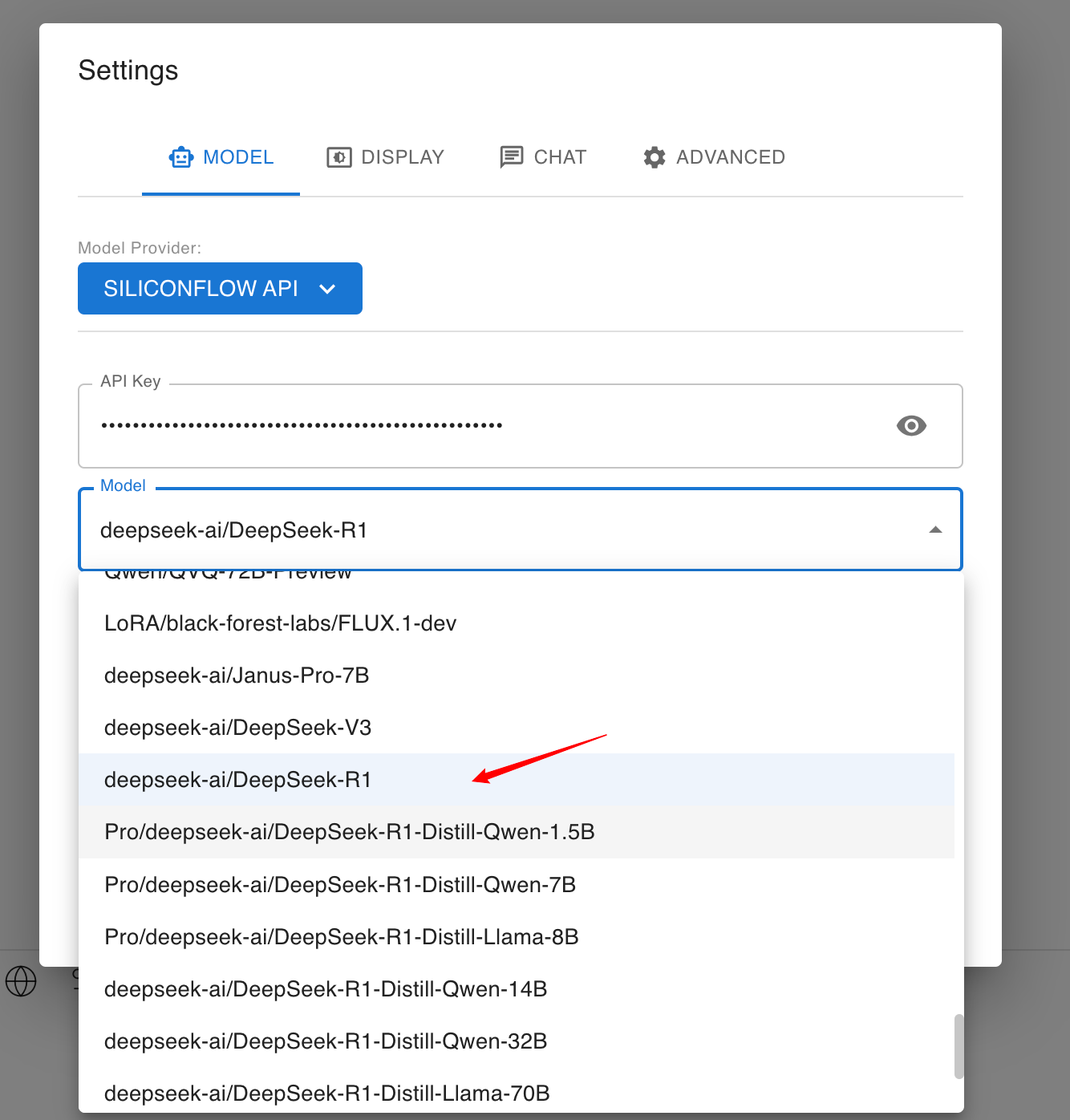Pick deepseek-ai/DeepSeek-R1 in the list
Screen dimensions: 1070x1120
pyautogui.click(x=517, y=780)
